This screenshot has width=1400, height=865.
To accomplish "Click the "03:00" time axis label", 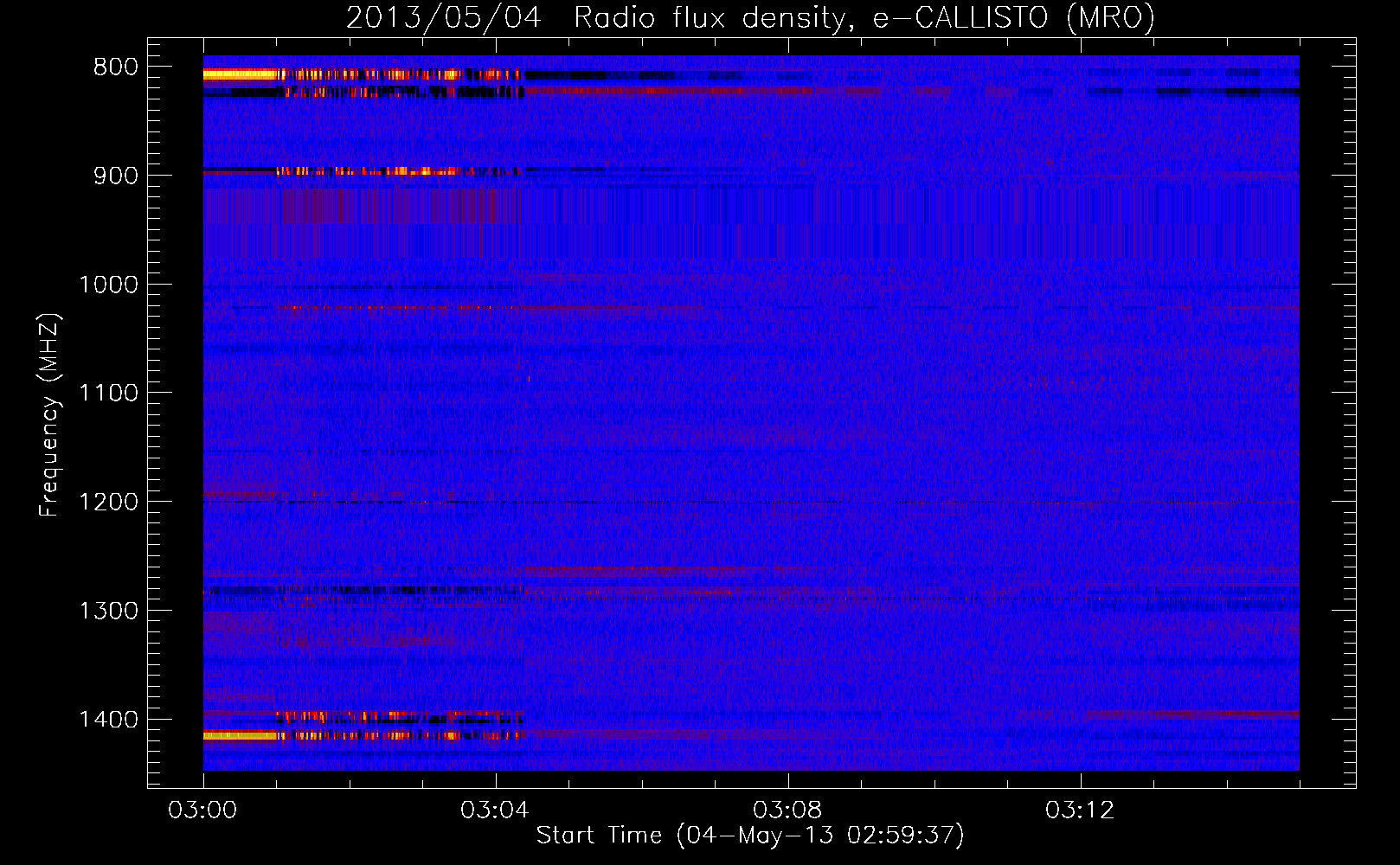I will pos(202,811).
